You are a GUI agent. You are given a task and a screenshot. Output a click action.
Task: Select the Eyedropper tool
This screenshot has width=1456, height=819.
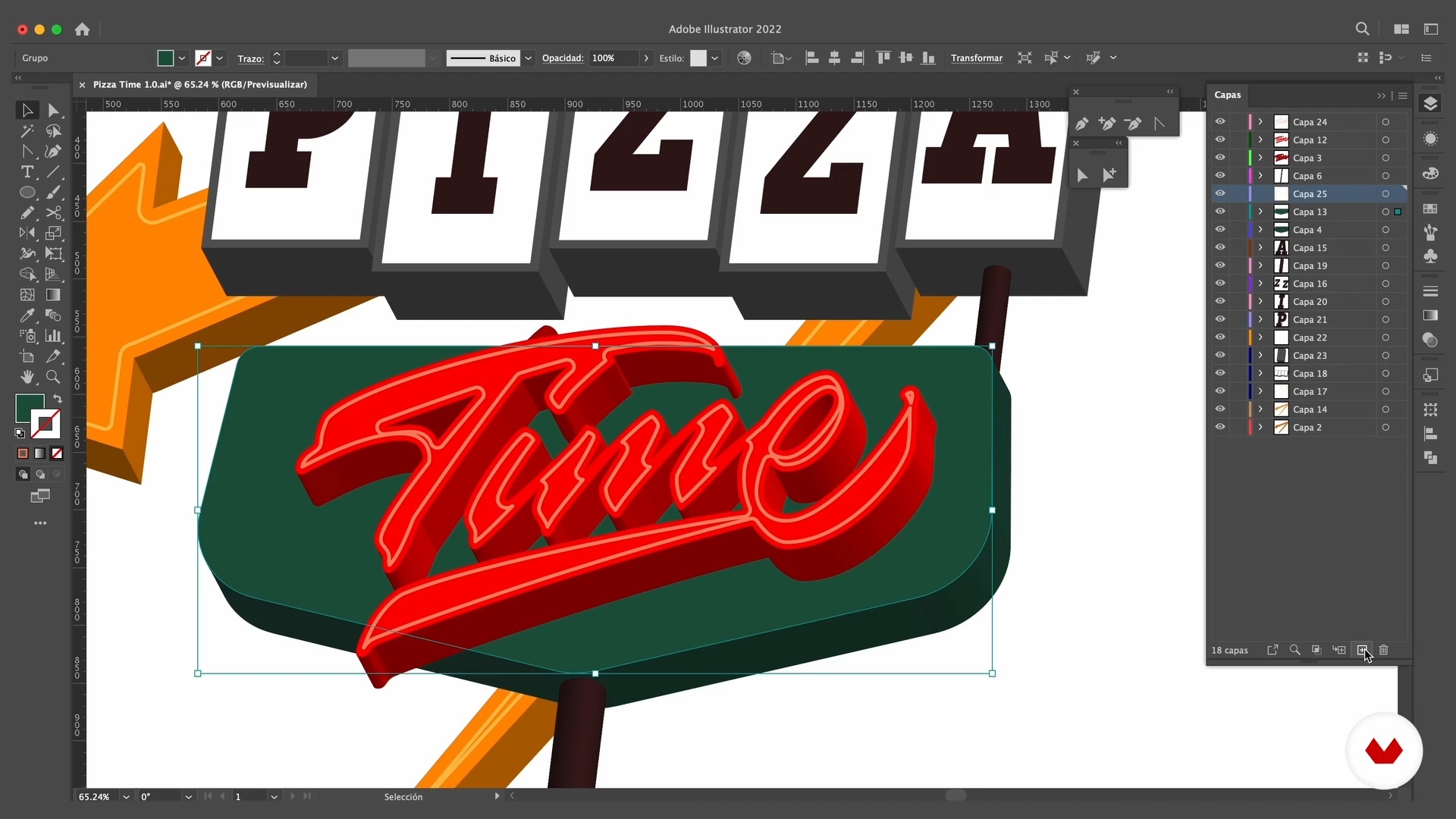(27, 315)
